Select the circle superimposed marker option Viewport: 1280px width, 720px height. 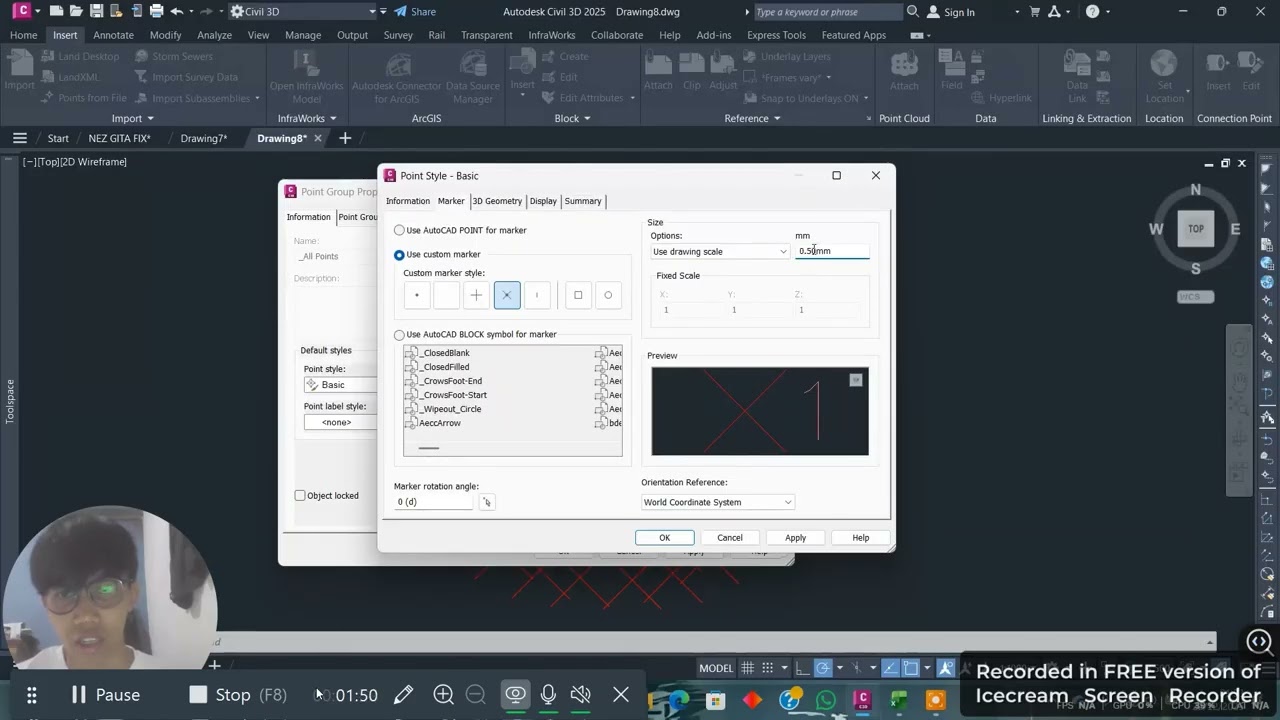pos(608,295)
